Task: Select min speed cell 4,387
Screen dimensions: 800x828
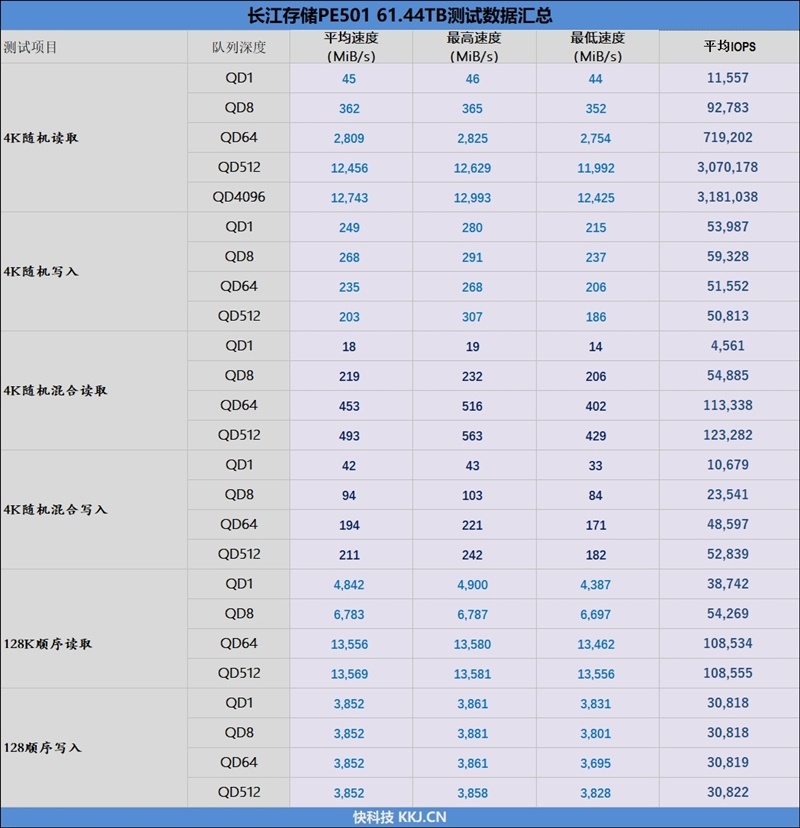Action: (598, 584)
